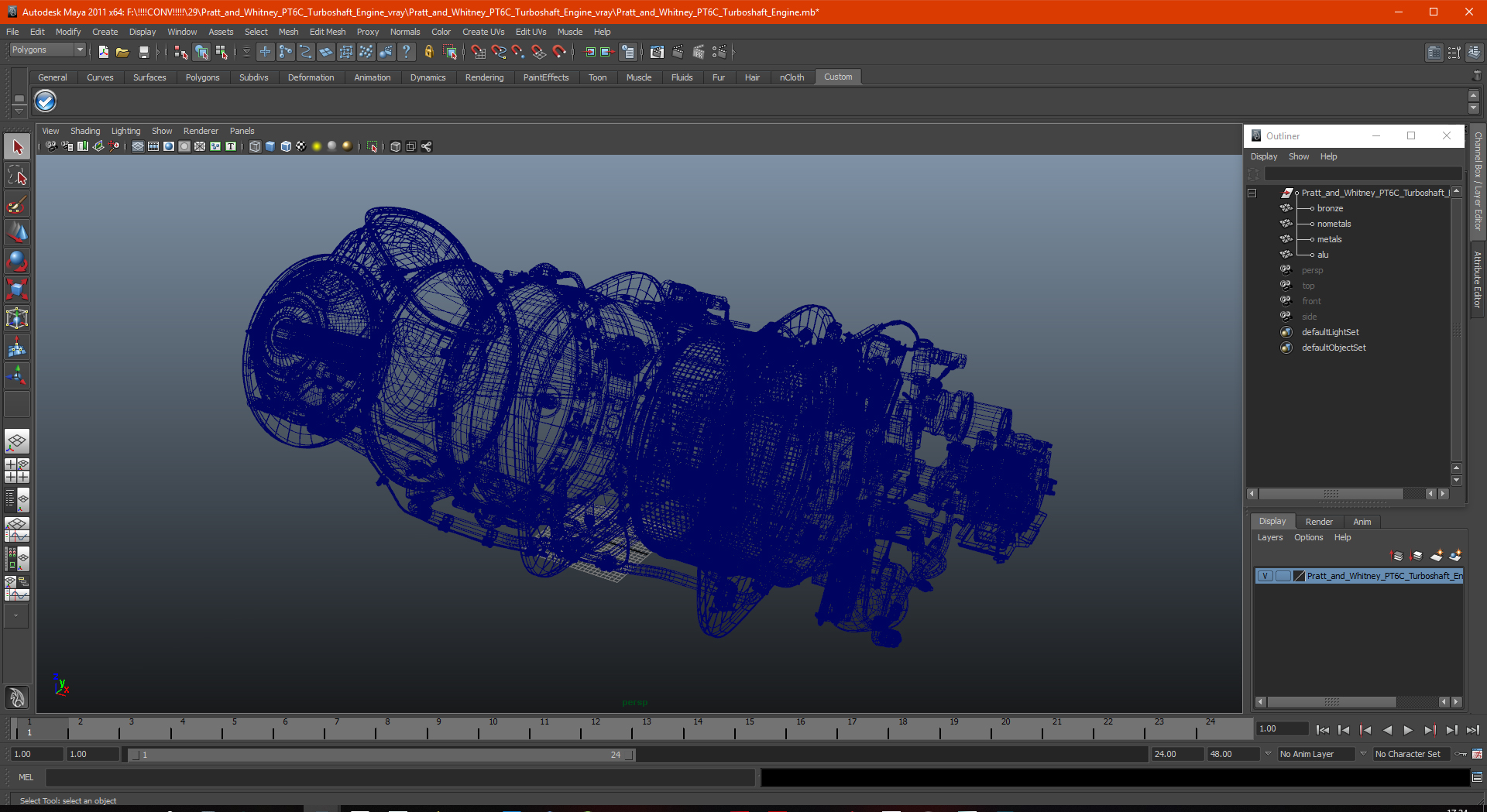Viewport: 1487px width, 812px height.
Task: Toggle resolution gate display icon
Action: click(169, 146)
